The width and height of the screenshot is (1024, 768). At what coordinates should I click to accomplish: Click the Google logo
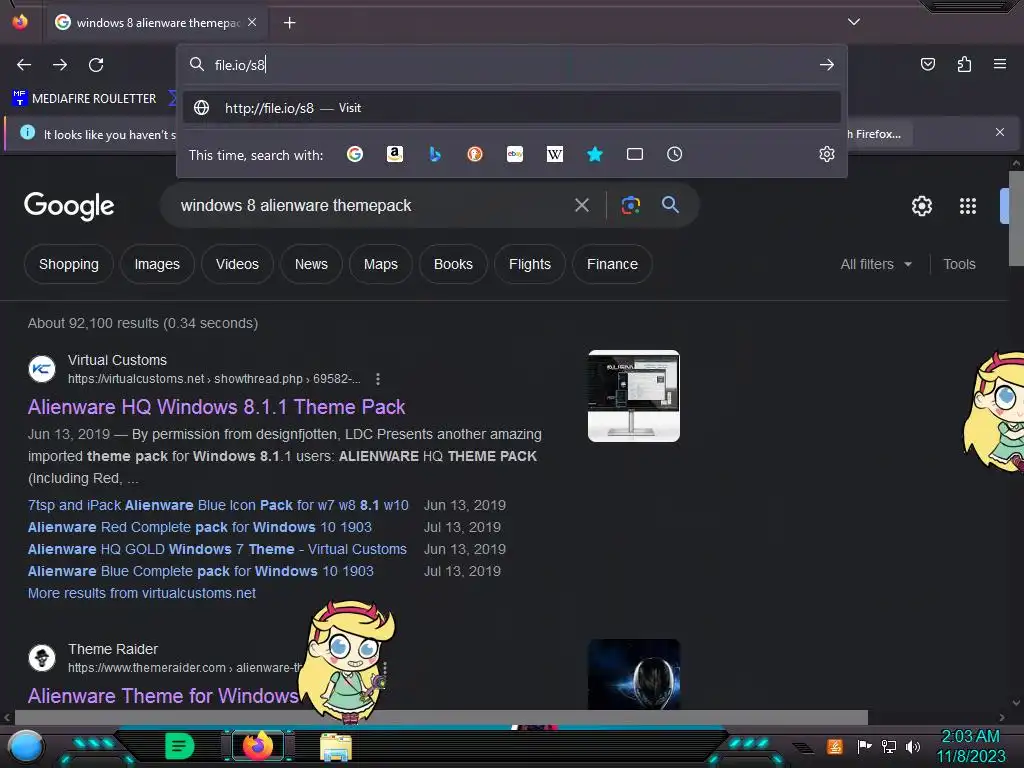(x=69, y=206)
